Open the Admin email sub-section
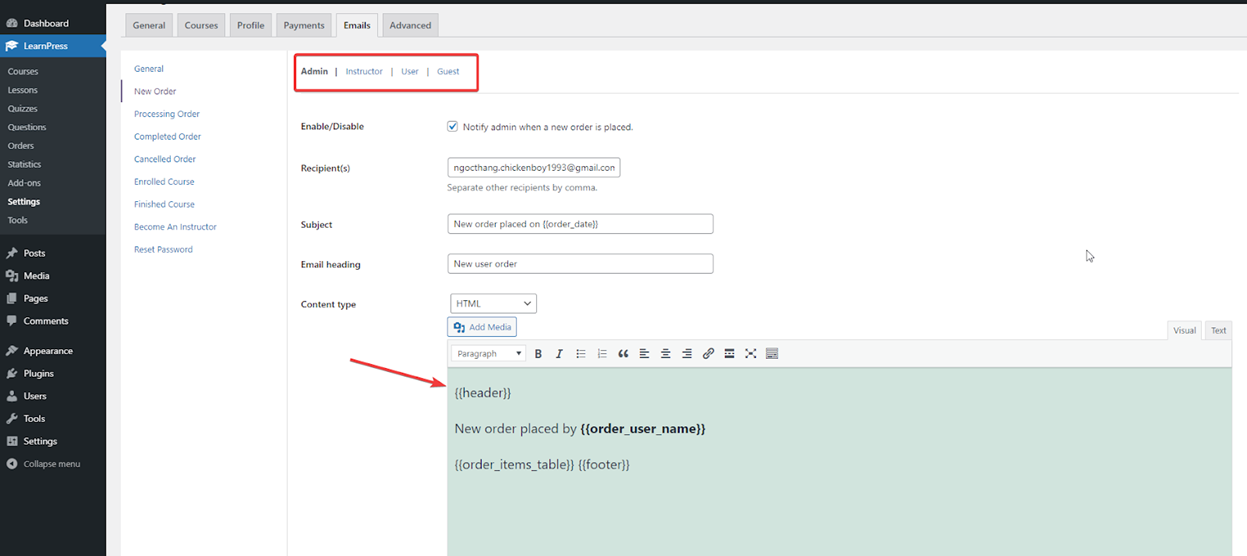Screen dimensions: 1247x556 314,71
